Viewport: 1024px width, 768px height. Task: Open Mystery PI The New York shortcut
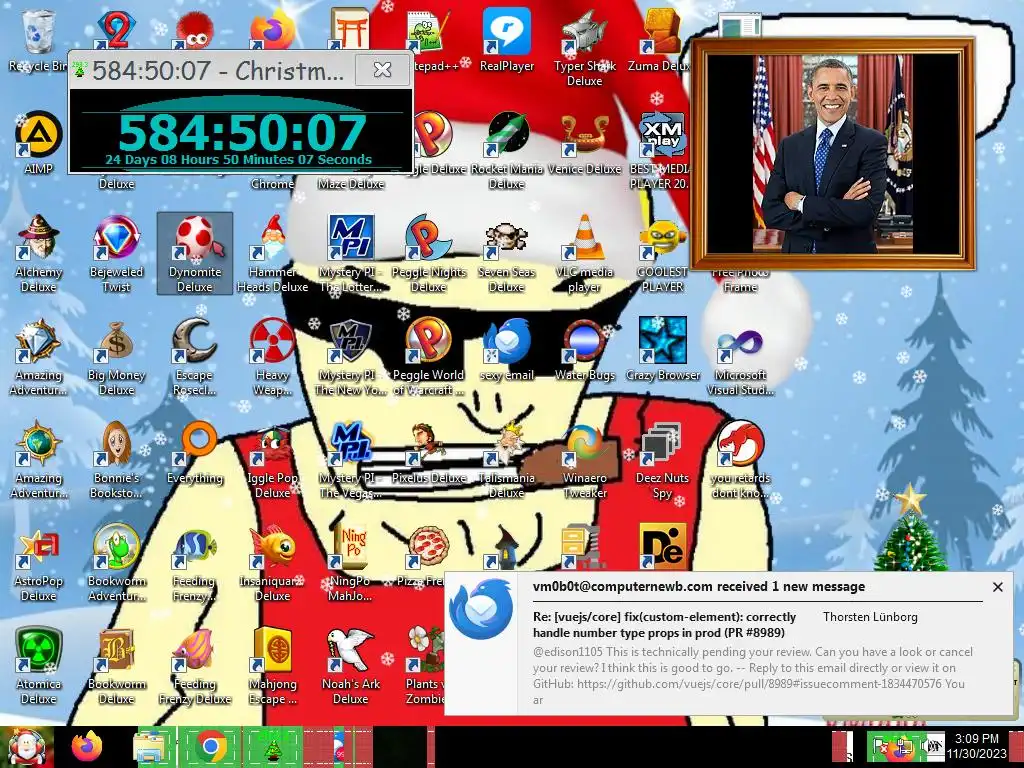351,358
